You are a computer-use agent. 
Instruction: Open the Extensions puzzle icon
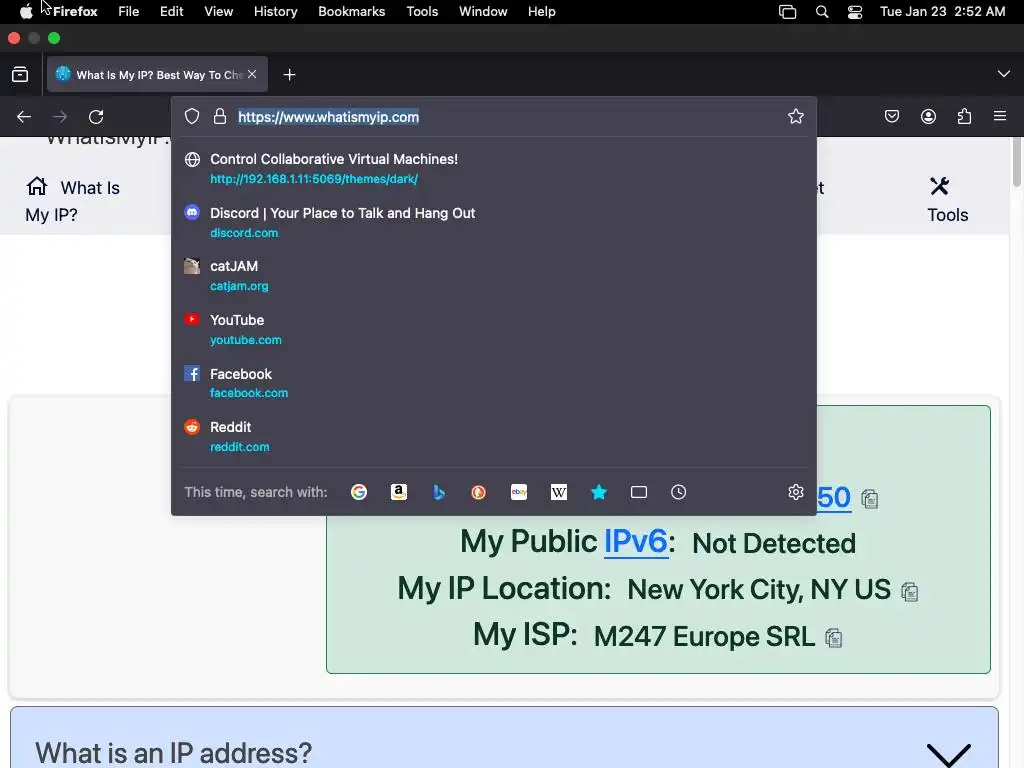point(964,116)
